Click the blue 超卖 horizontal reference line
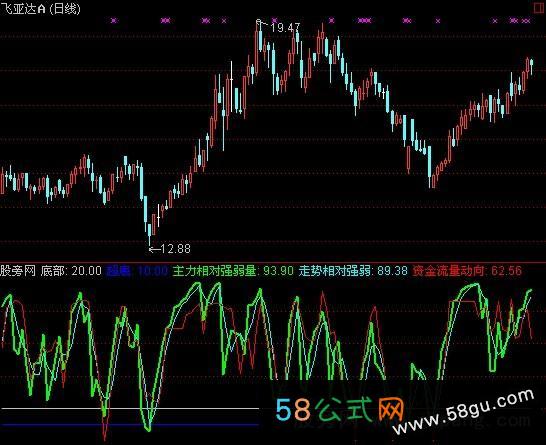The image size is (546, 445). 130,425
